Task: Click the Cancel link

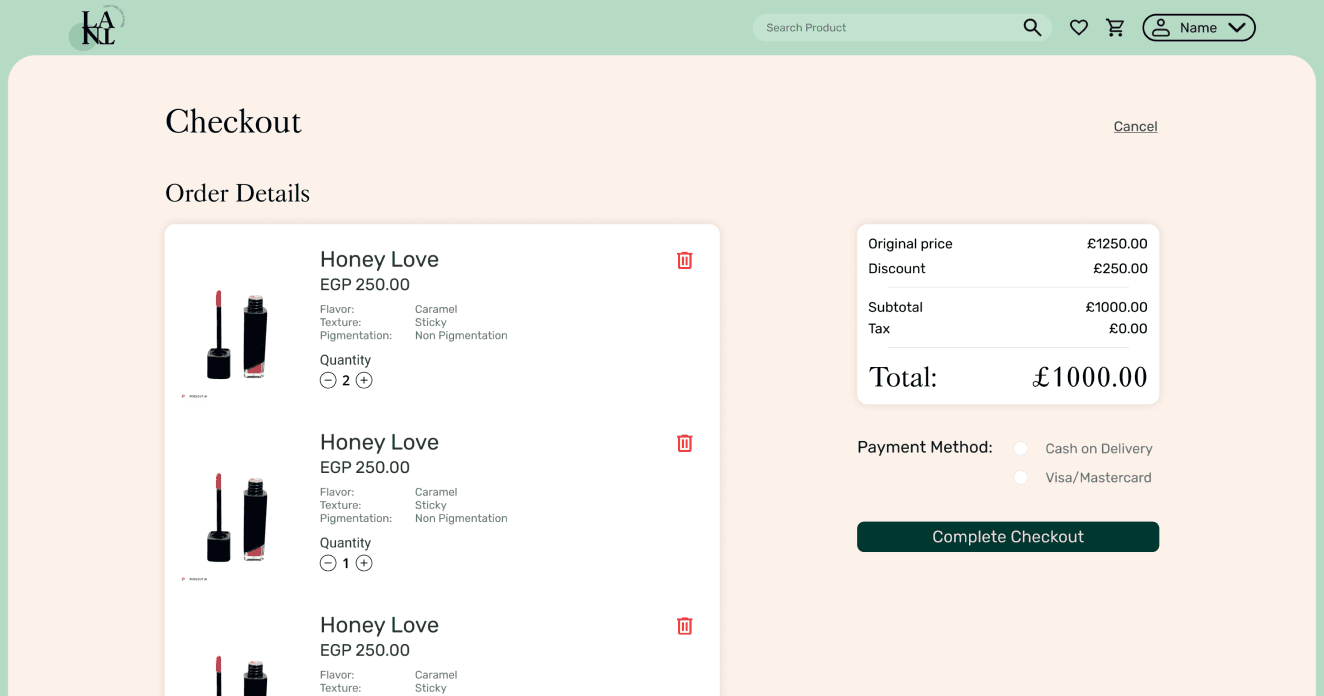Action: pyautogui.click(x=1135, y=127)
